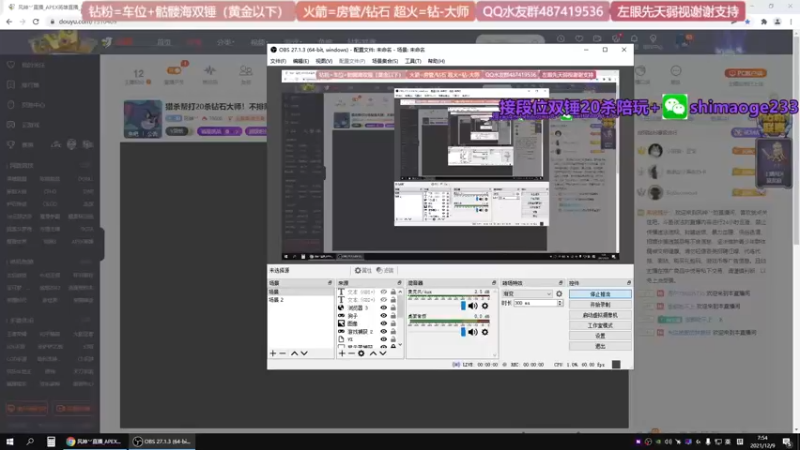This screenshot has height=450, width=800.
Task: Open the OBS source Properties (属性) gear button
Action: [363, 270]
